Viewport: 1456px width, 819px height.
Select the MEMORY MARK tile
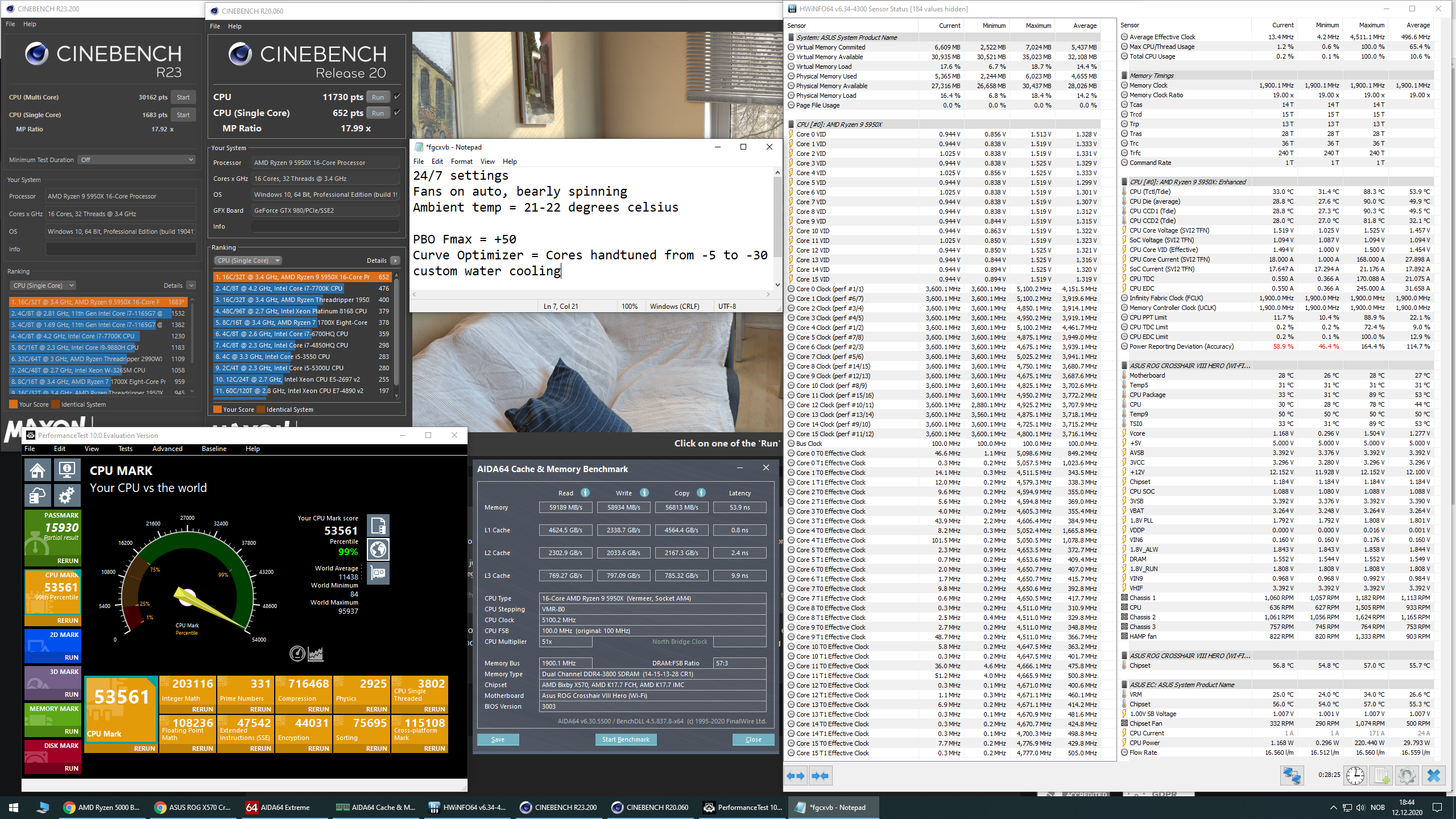[52, 719]
